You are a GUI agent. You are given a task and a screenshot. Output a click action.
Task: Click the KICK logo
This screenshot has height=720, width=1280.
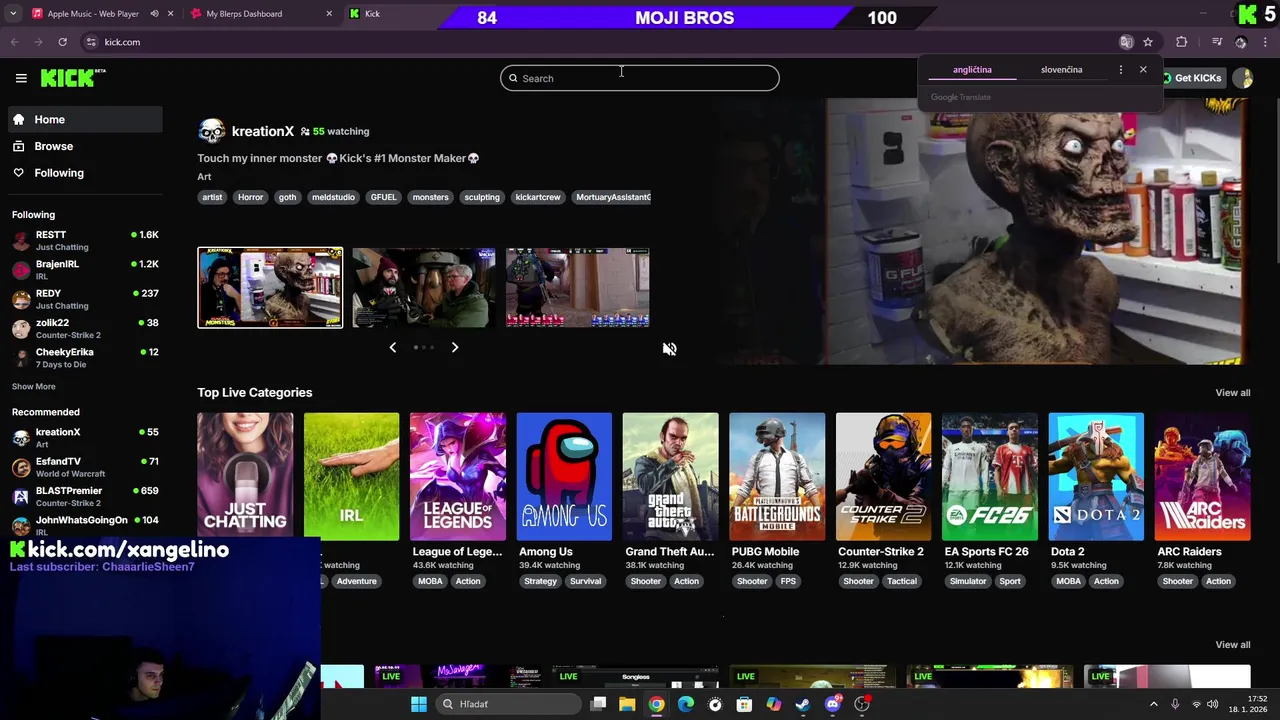pos(73,78)
